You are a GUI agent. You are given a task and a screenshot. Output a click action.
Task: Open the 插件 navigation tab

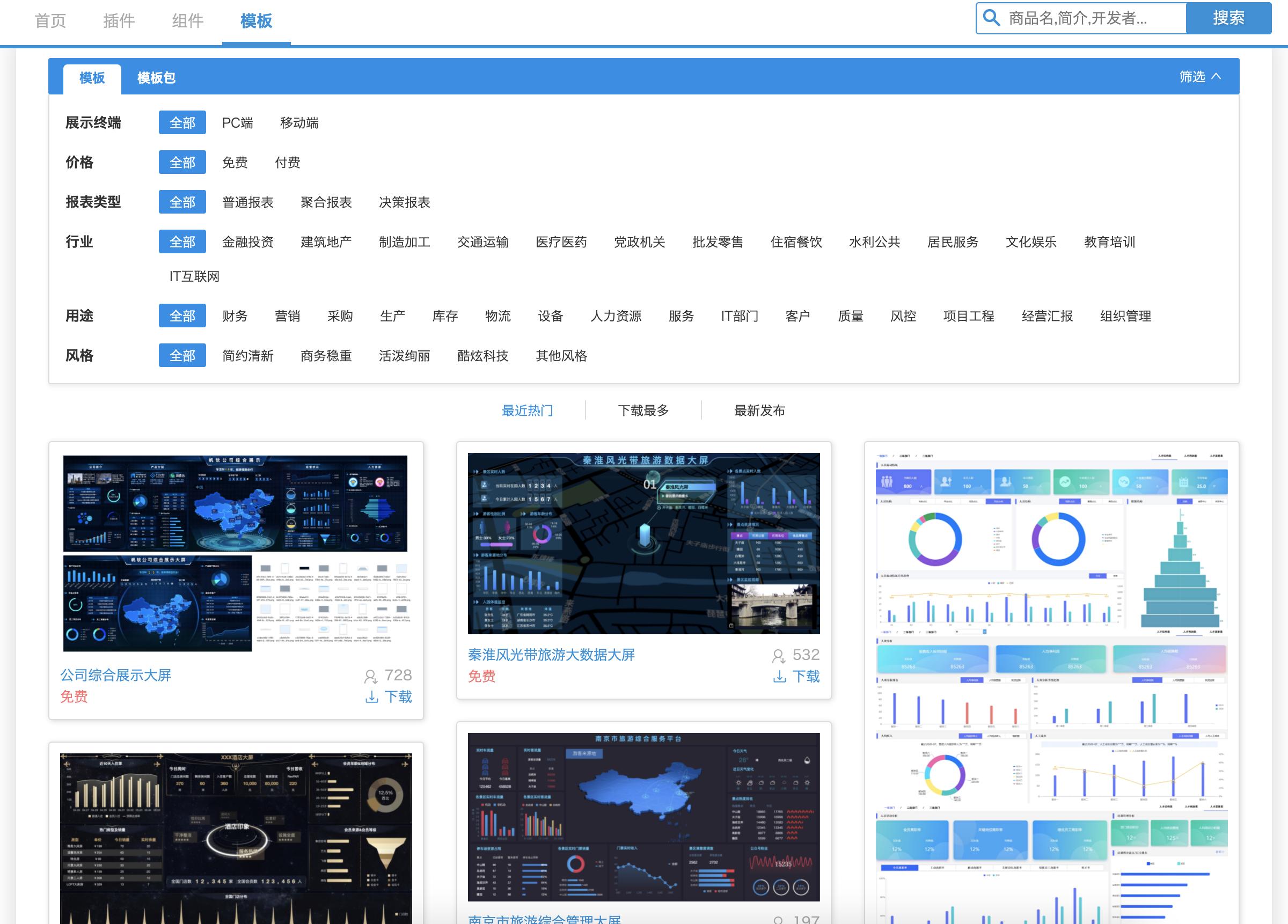click(119, 21)
